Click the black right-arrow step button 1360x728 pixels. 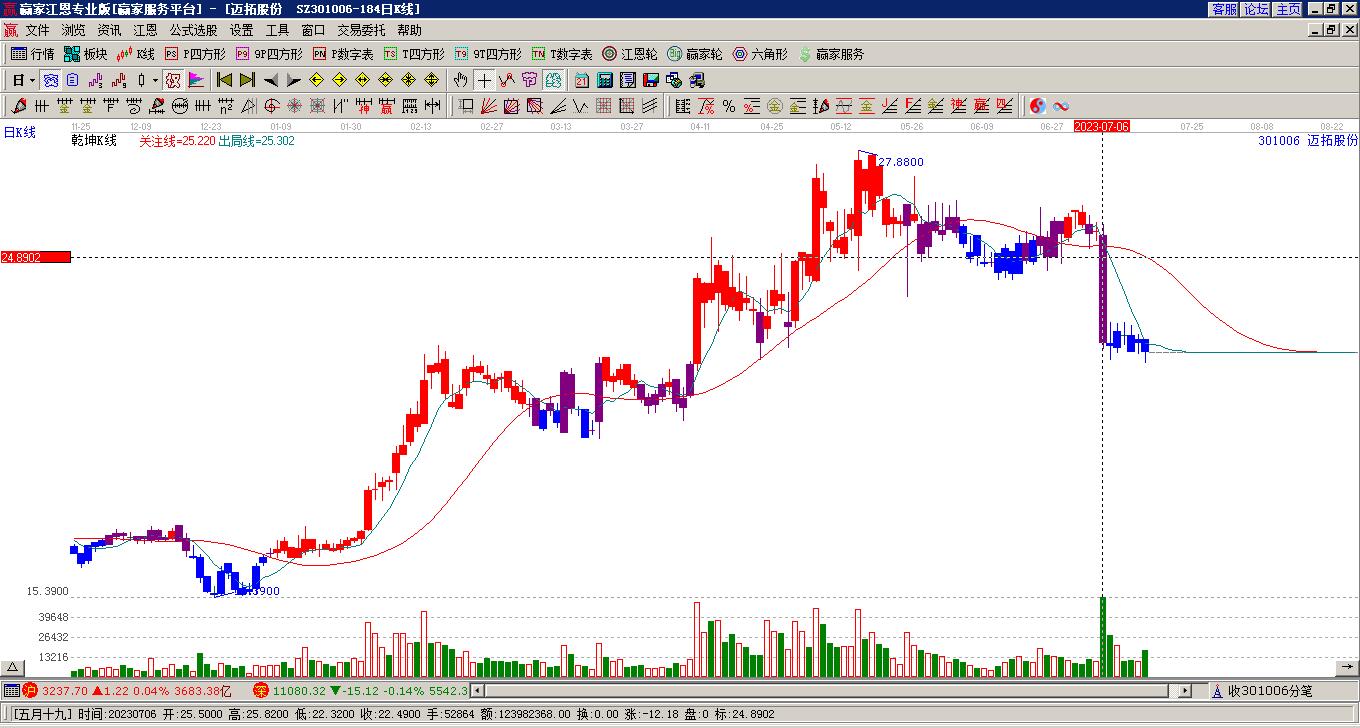click(x=294, y=80)
